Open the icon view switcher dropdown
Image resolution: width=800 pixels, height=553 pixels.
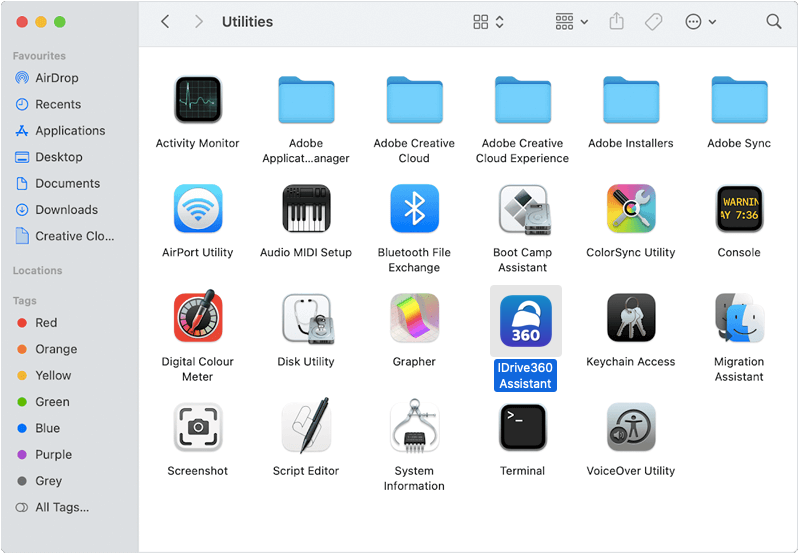(x=488, y=21)
